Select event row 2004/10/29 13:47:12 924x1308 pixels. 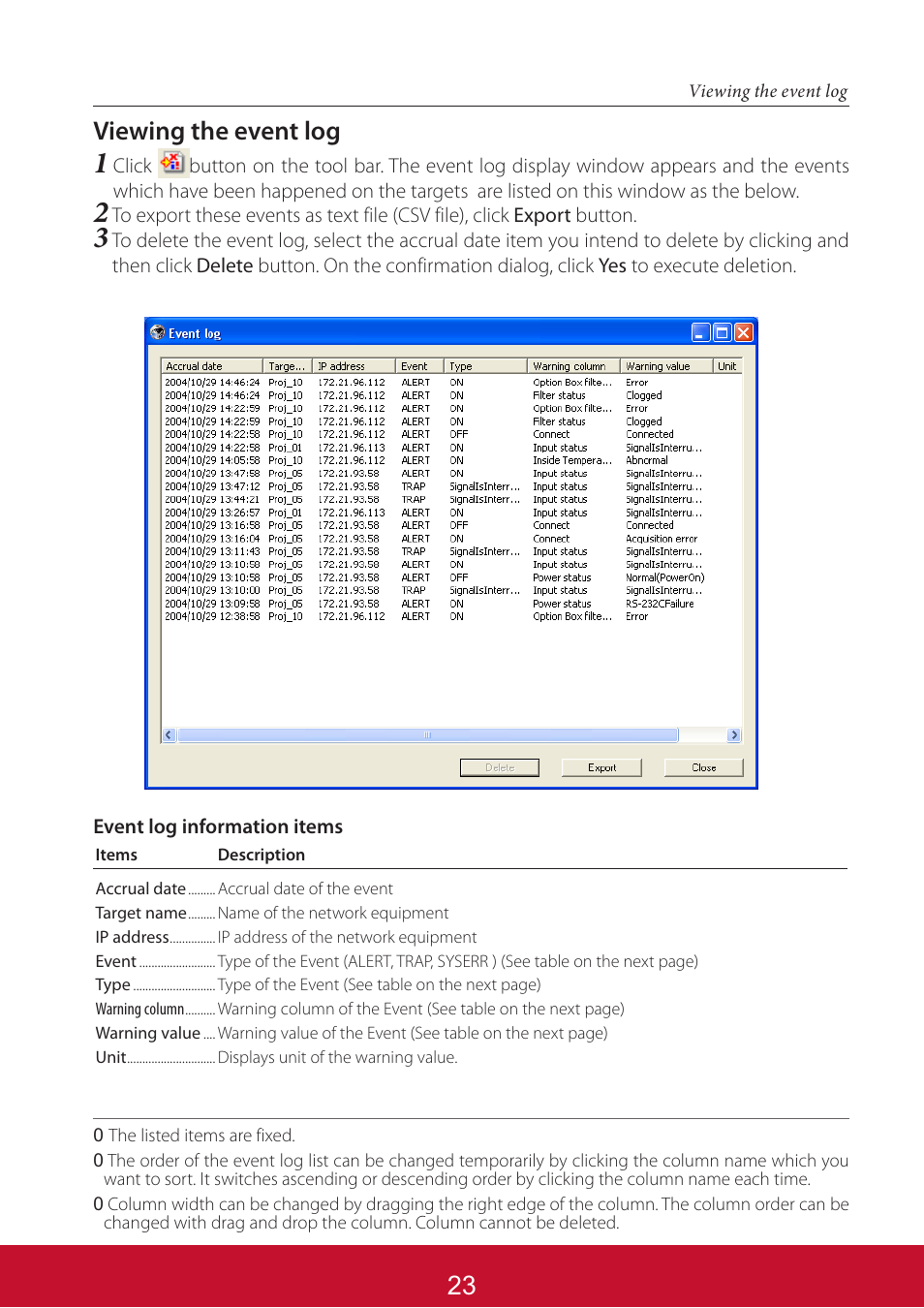click(451, 487)
